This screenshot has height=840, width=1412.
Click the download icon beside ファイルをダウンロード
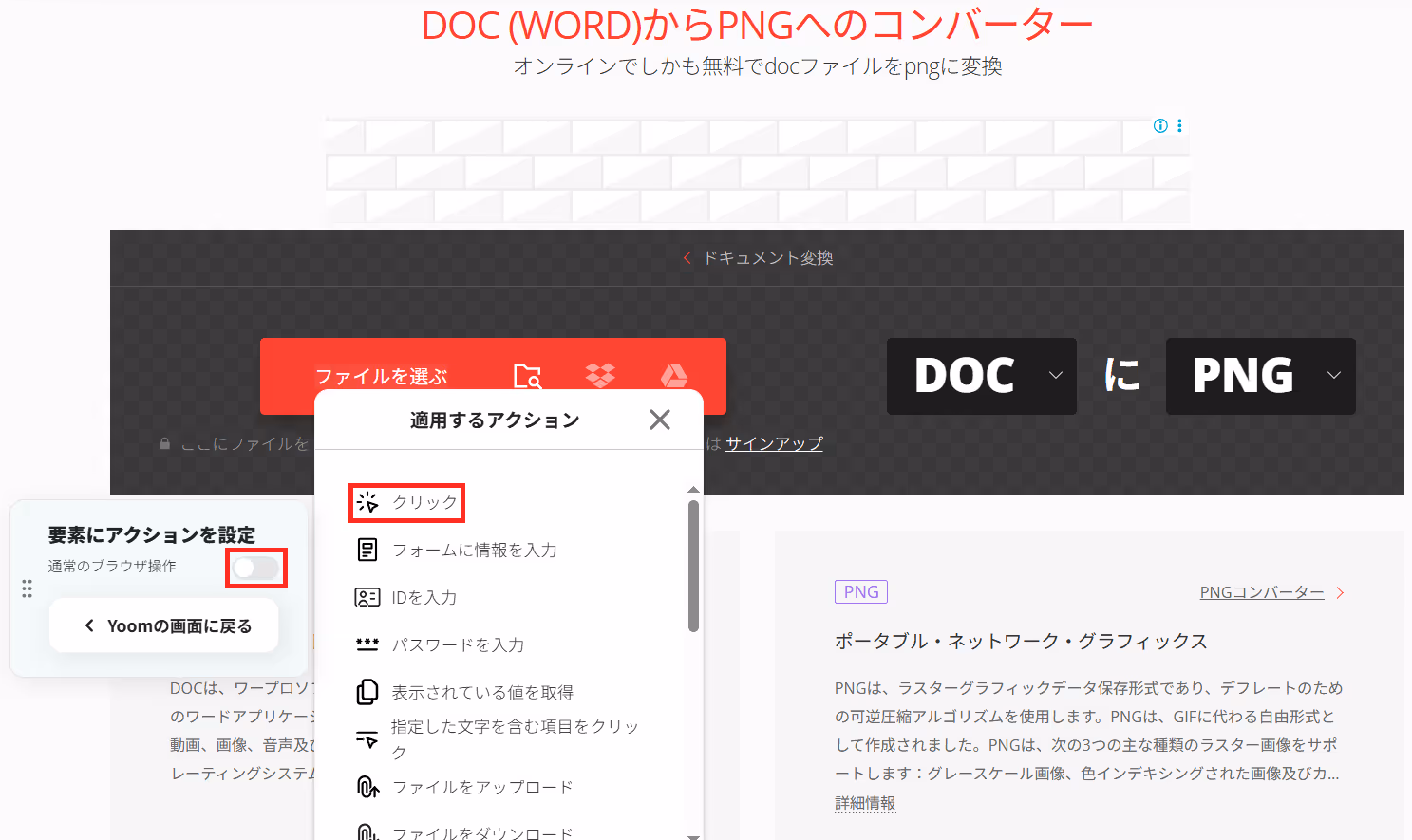point(367,832)
